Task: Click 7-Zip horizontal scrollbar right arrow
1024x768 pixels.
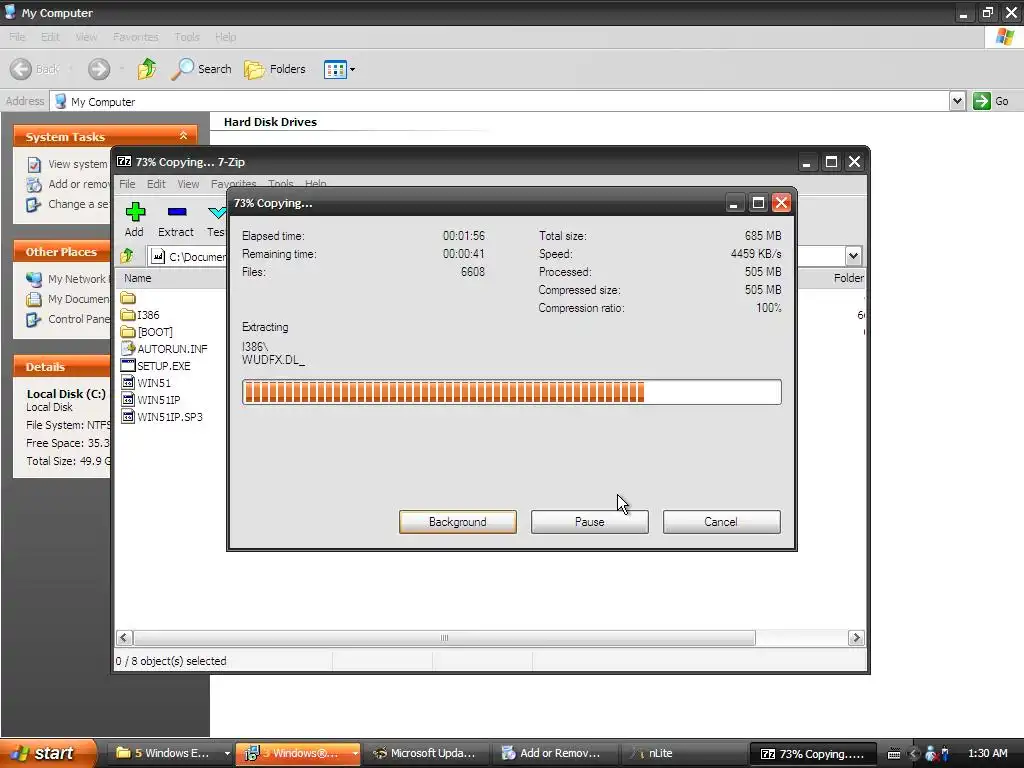Action: [x=856, y=637]
